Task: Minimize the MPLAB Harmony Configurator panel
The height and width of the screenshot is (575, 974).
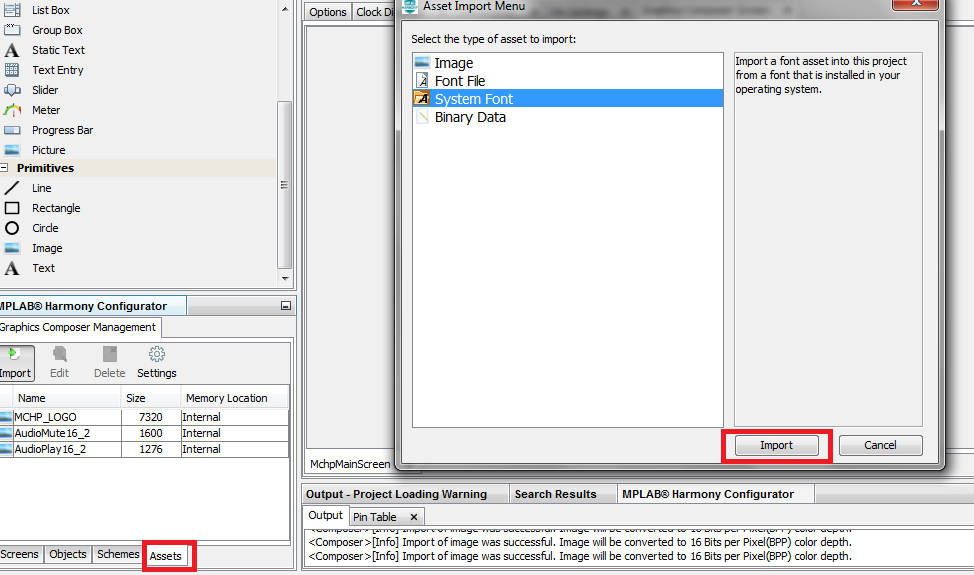Action: click(286, 306)
